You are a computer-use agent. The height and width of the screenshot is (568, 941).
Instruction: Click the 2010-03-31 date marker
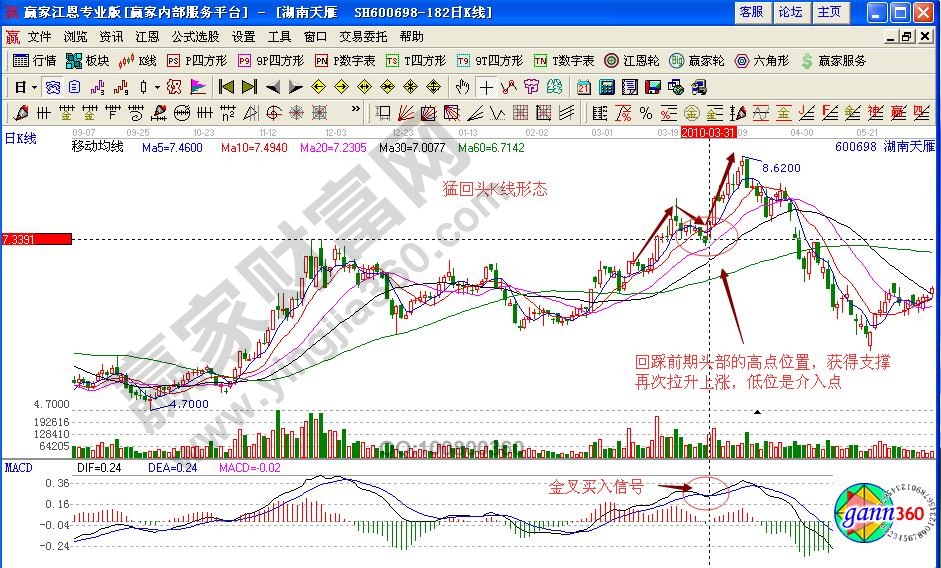(707, 132)
